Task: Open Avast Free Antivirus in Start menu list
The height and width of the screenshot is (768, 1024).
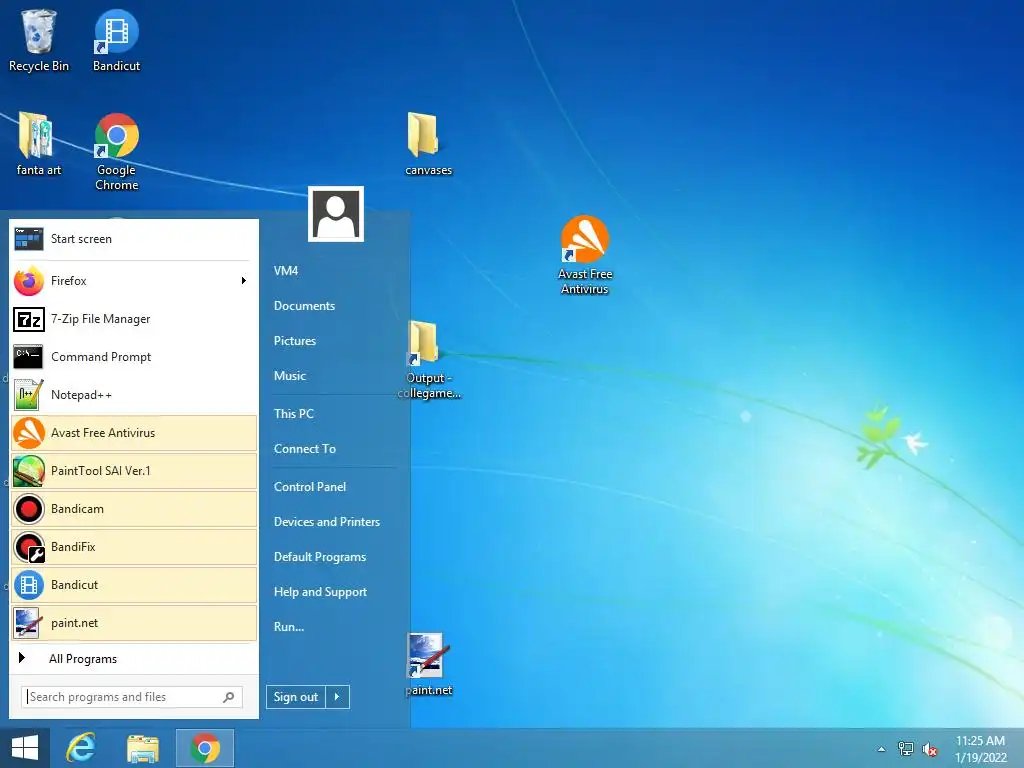Action: [134, 433]
